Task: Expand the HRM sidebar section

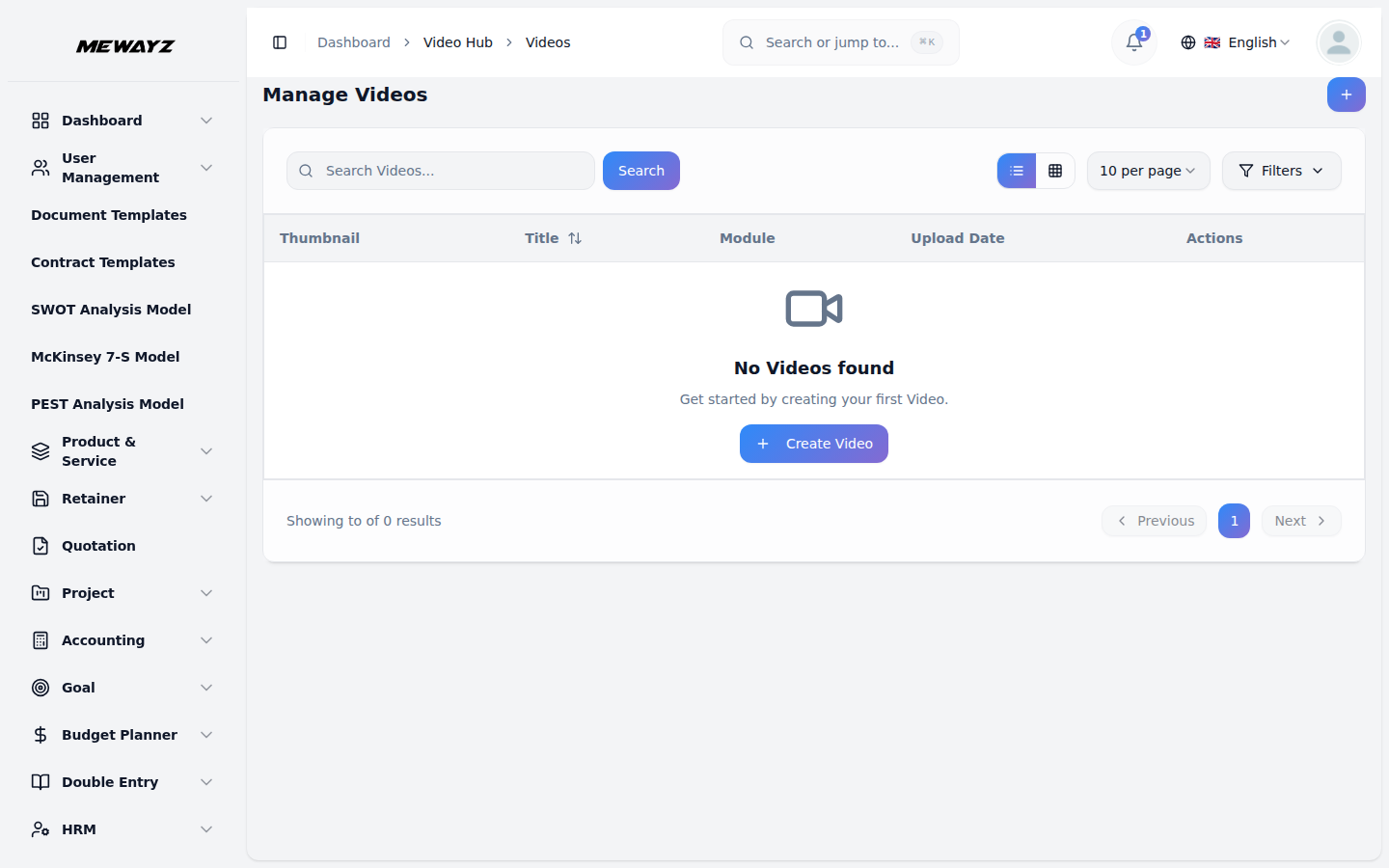Action: click(x=78, y=828)
